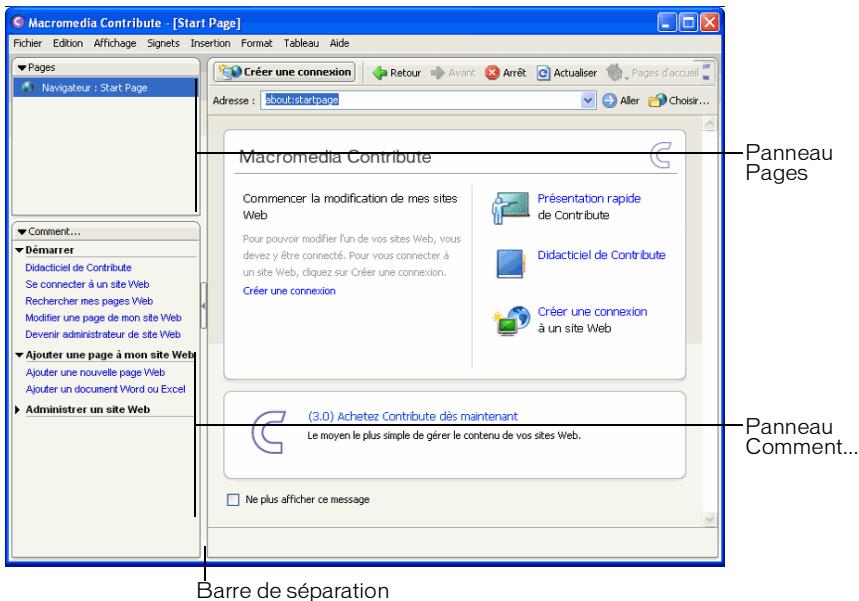This screenshot has height=601, width=859.
Task: Click toolbar overflow chevron at right end
Action: (x=706, y=72)
